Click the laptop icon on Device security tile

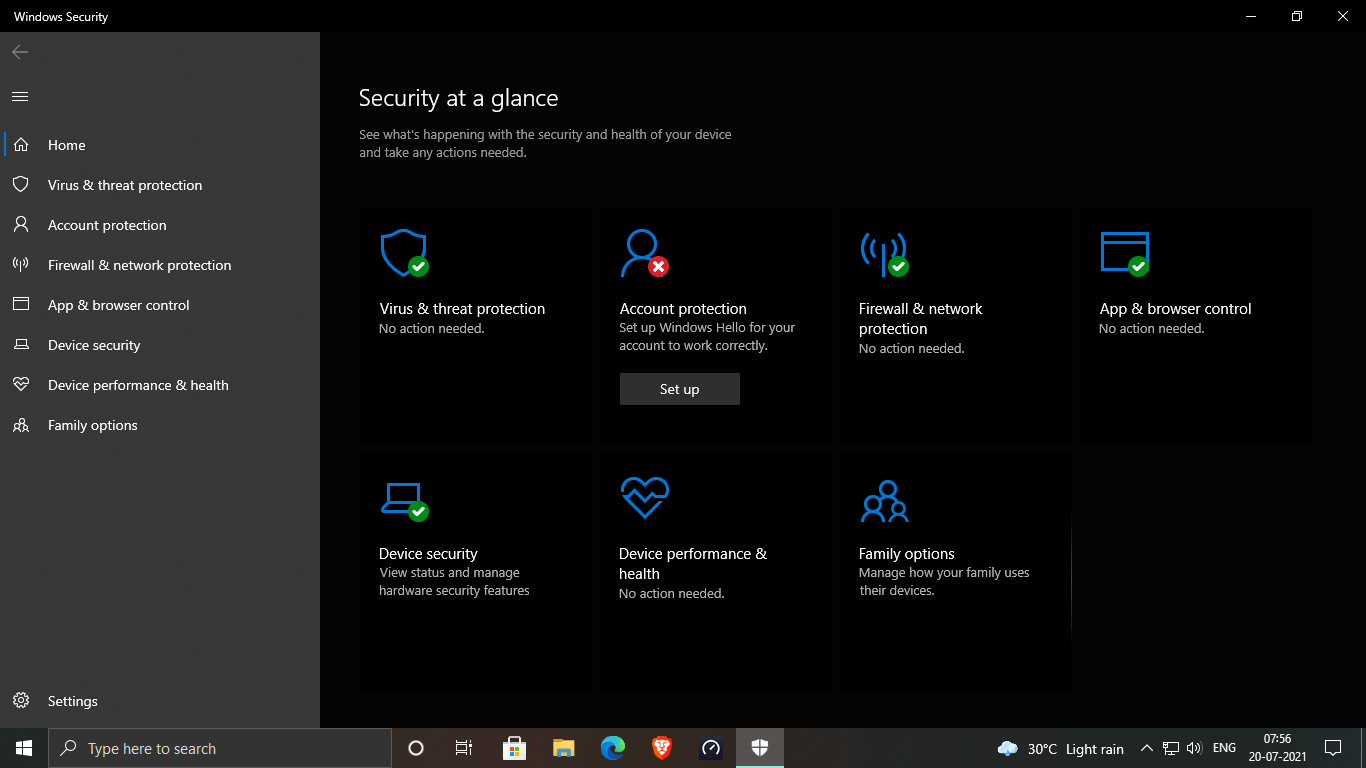pyautogui.click(x=404, y=500)
